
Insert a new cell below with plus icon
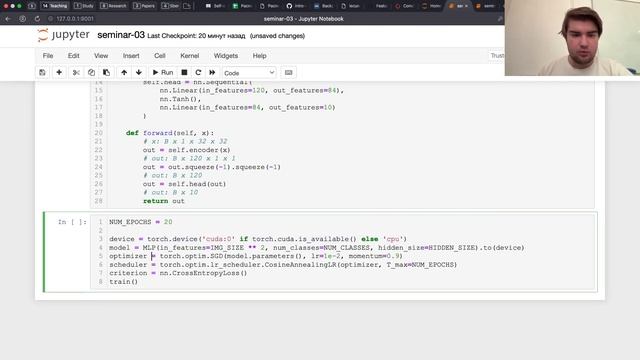pos(59,72)
